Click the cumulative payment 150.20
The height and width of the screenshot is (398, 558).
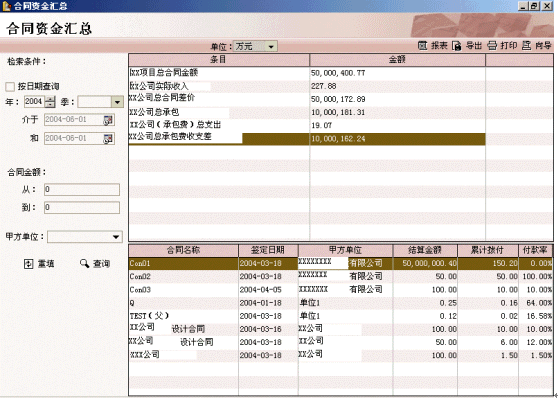click(505, 263)
